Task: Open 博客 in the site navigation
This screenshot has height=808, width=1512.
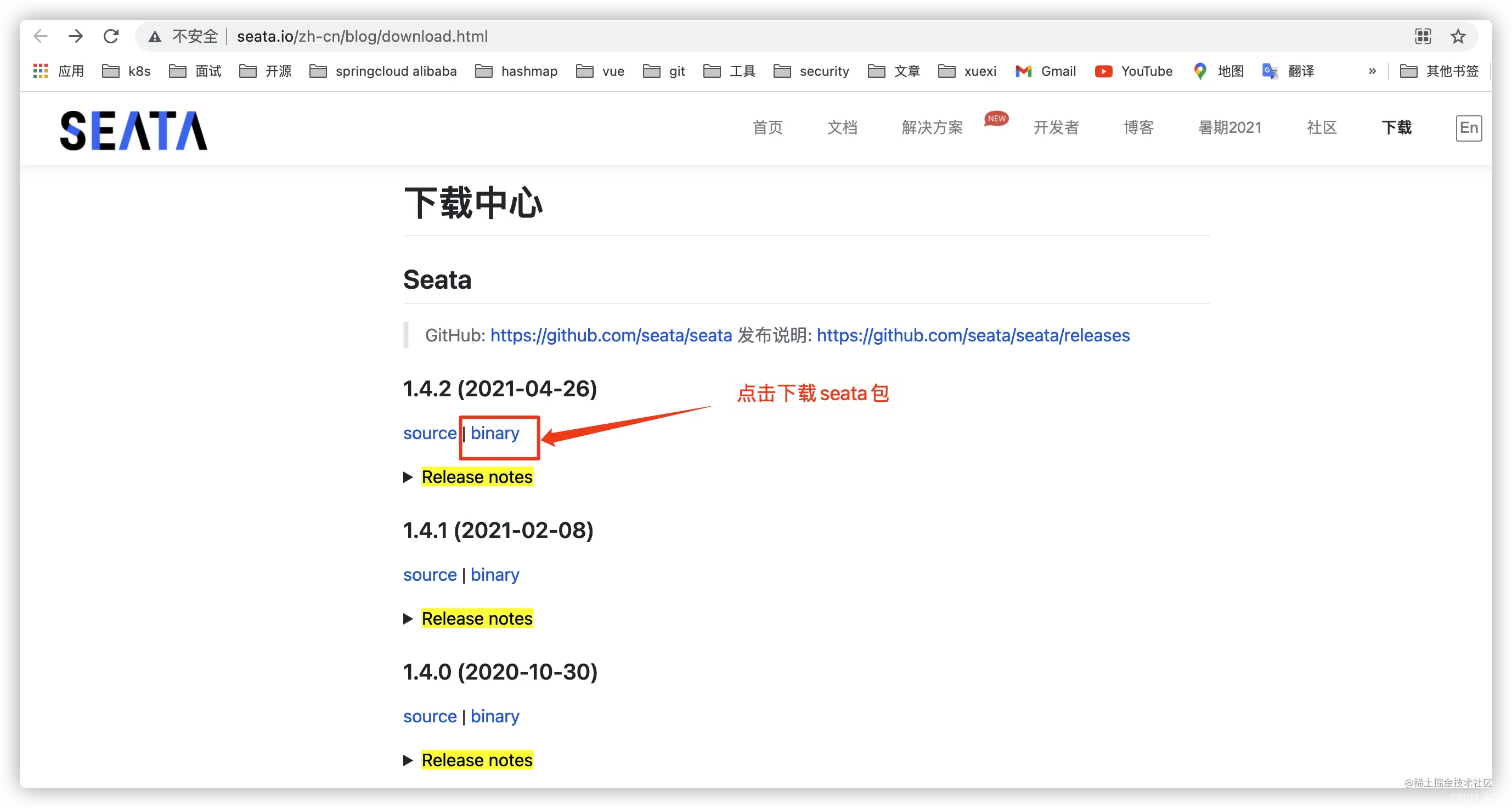Action: tap(1139, 127)
